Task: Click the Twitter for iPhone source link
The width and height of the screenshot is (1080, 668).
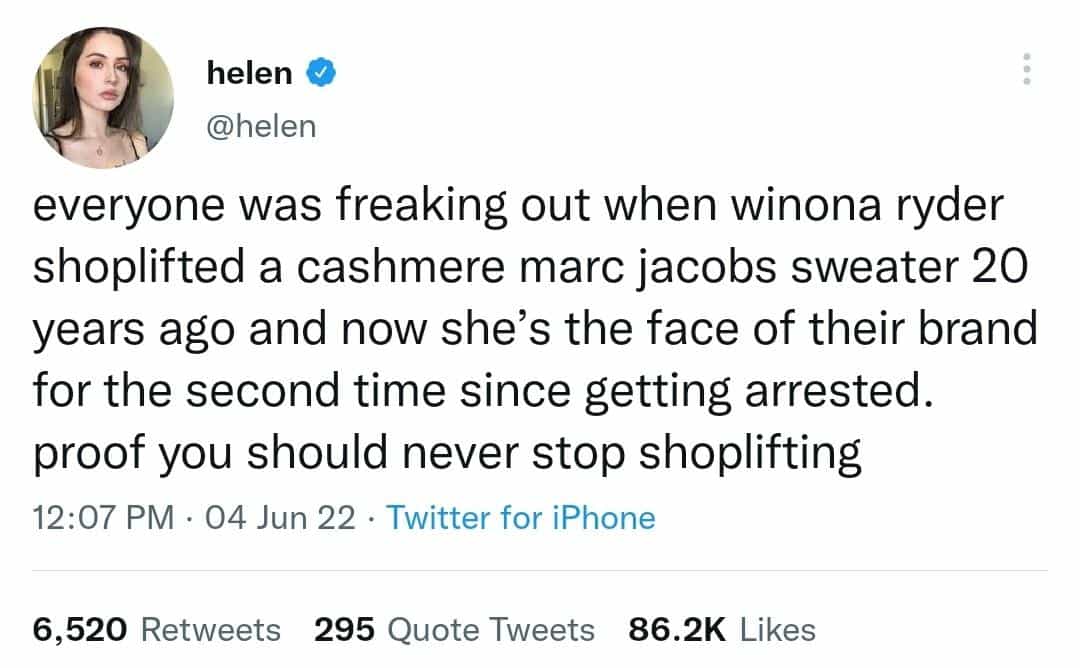Action: (520, 518)
